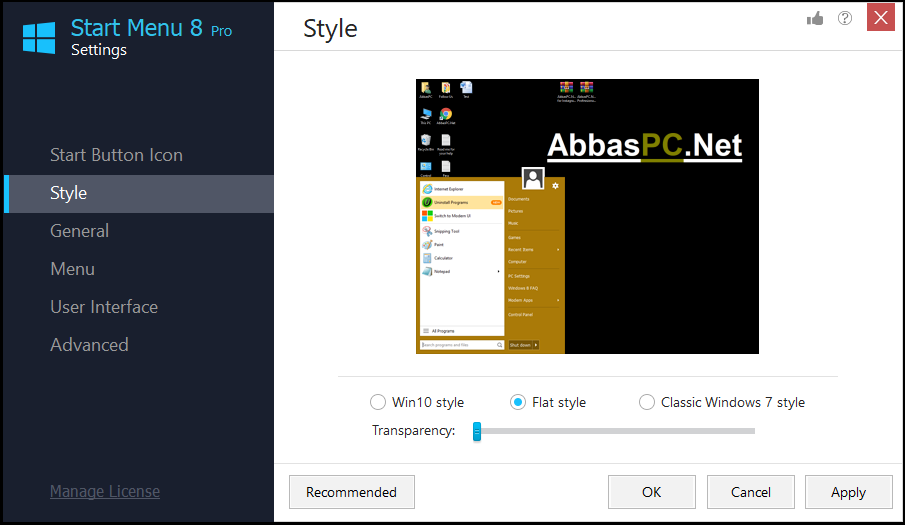Close the settings window with red X
The width and height of the screenshot is (905, 525).
click(x=881, y=17)
